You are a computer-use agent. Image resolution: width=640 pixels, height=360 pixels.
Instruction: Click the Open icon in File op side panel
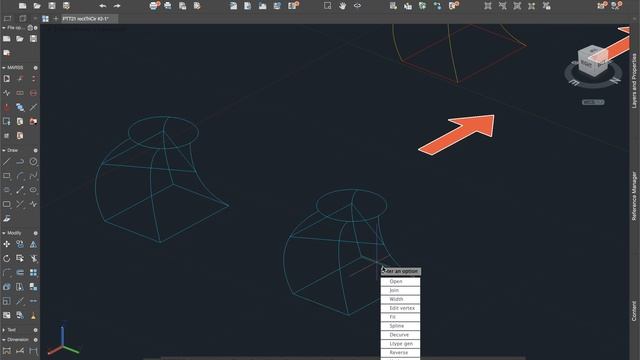pos(20,39)
